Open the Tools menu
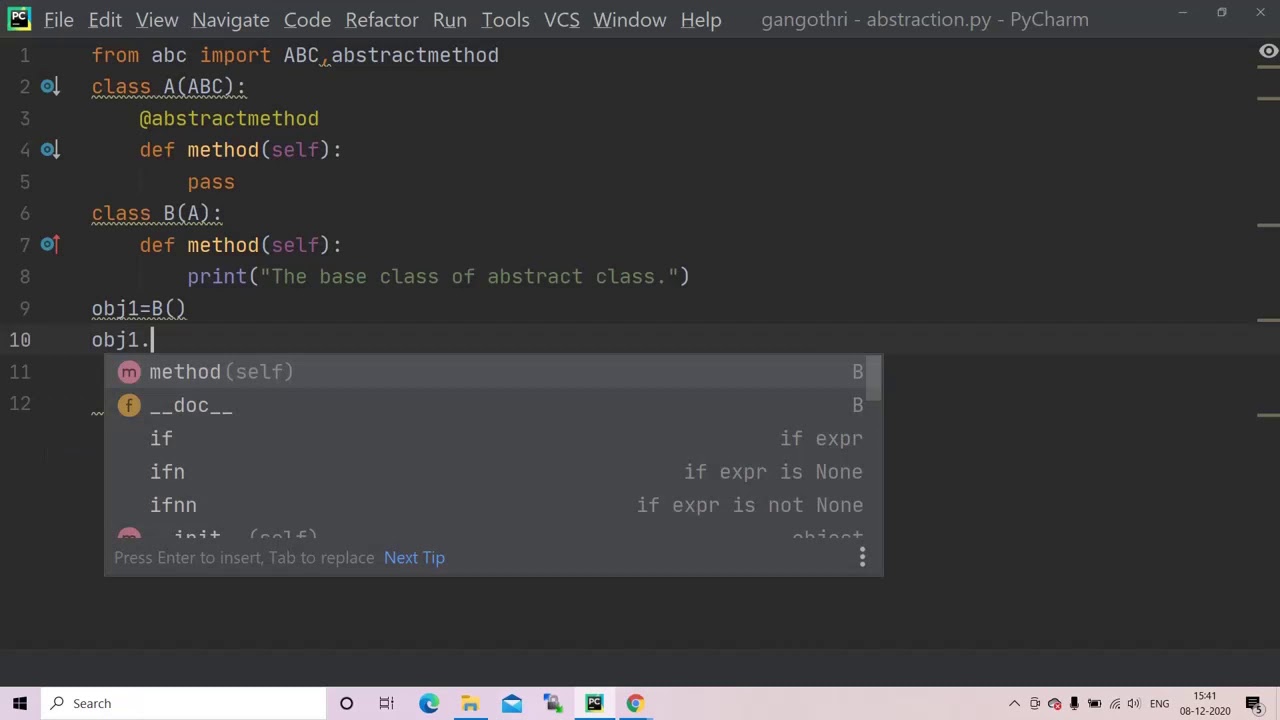This screenshot has height=720, width=1280. click(x=505, y=19)
